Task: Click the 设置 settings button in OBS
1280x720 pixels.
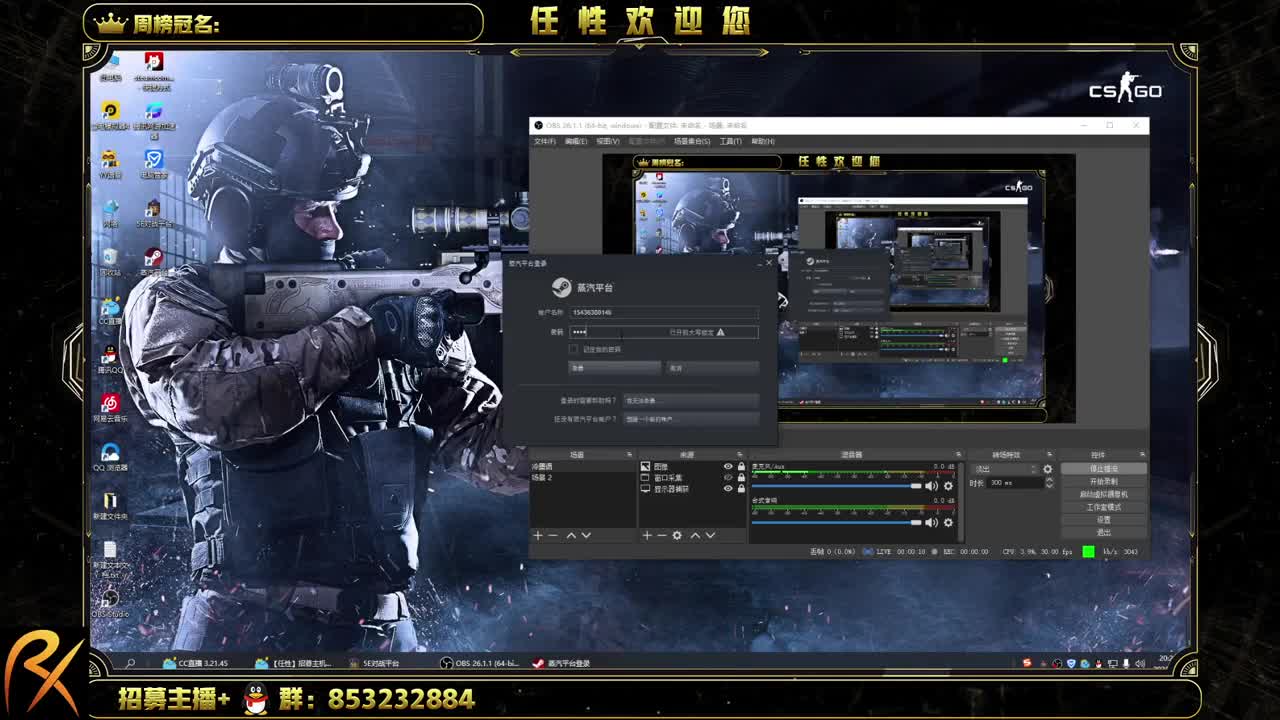Action: click(1104, 520)
